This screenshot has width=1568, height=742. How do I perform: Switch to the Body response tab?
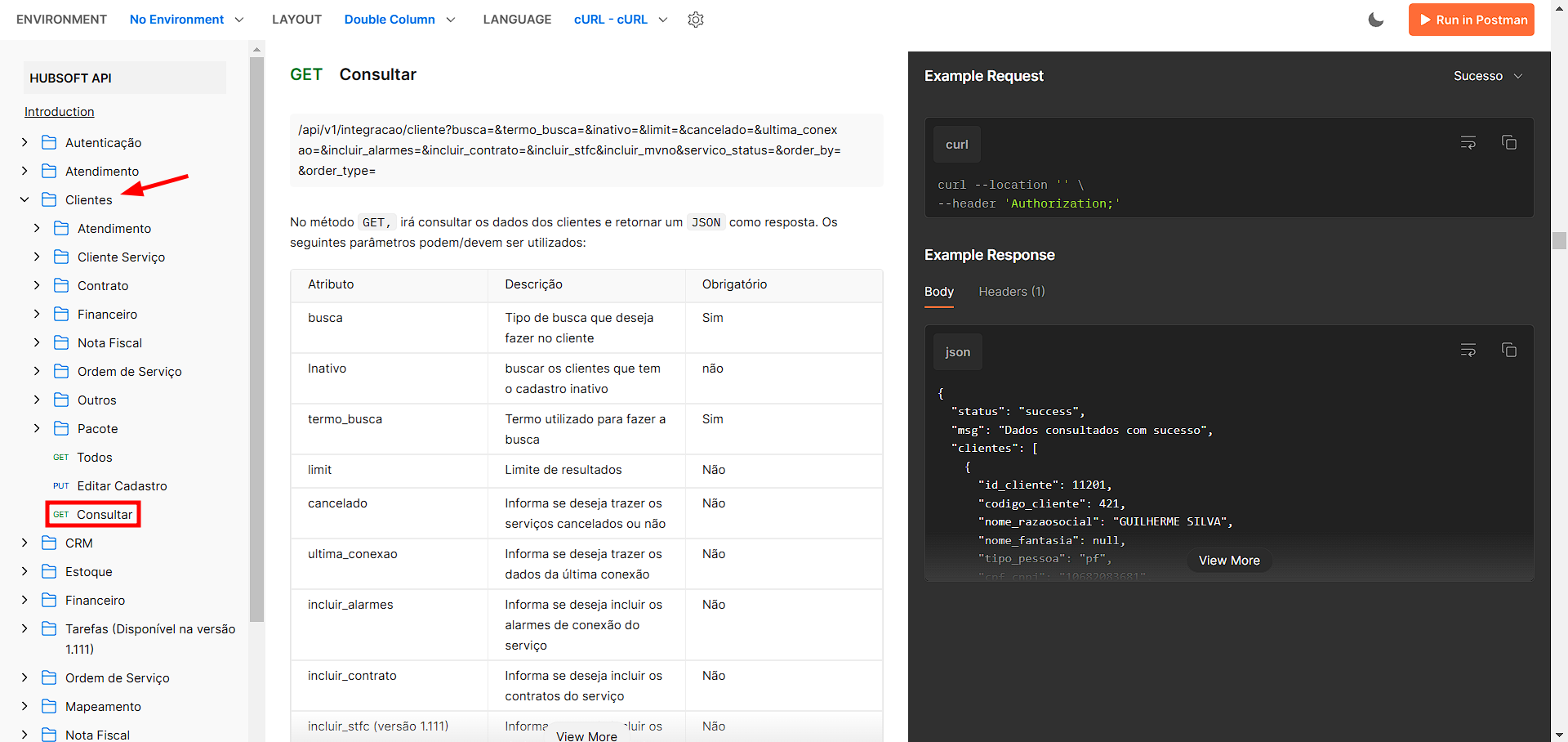pos(939,292)
